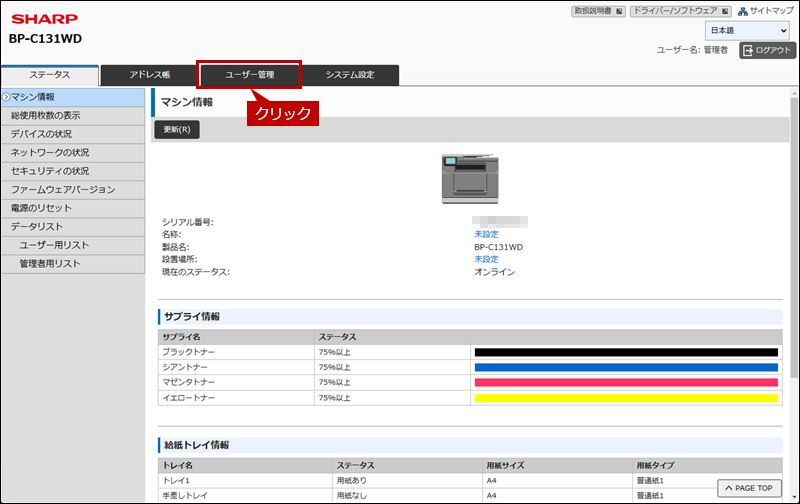Open 管理者用リスト in the sidebar
Viewport: 800px width, 504px height.
pyautogui.click(x=73, y=264)
